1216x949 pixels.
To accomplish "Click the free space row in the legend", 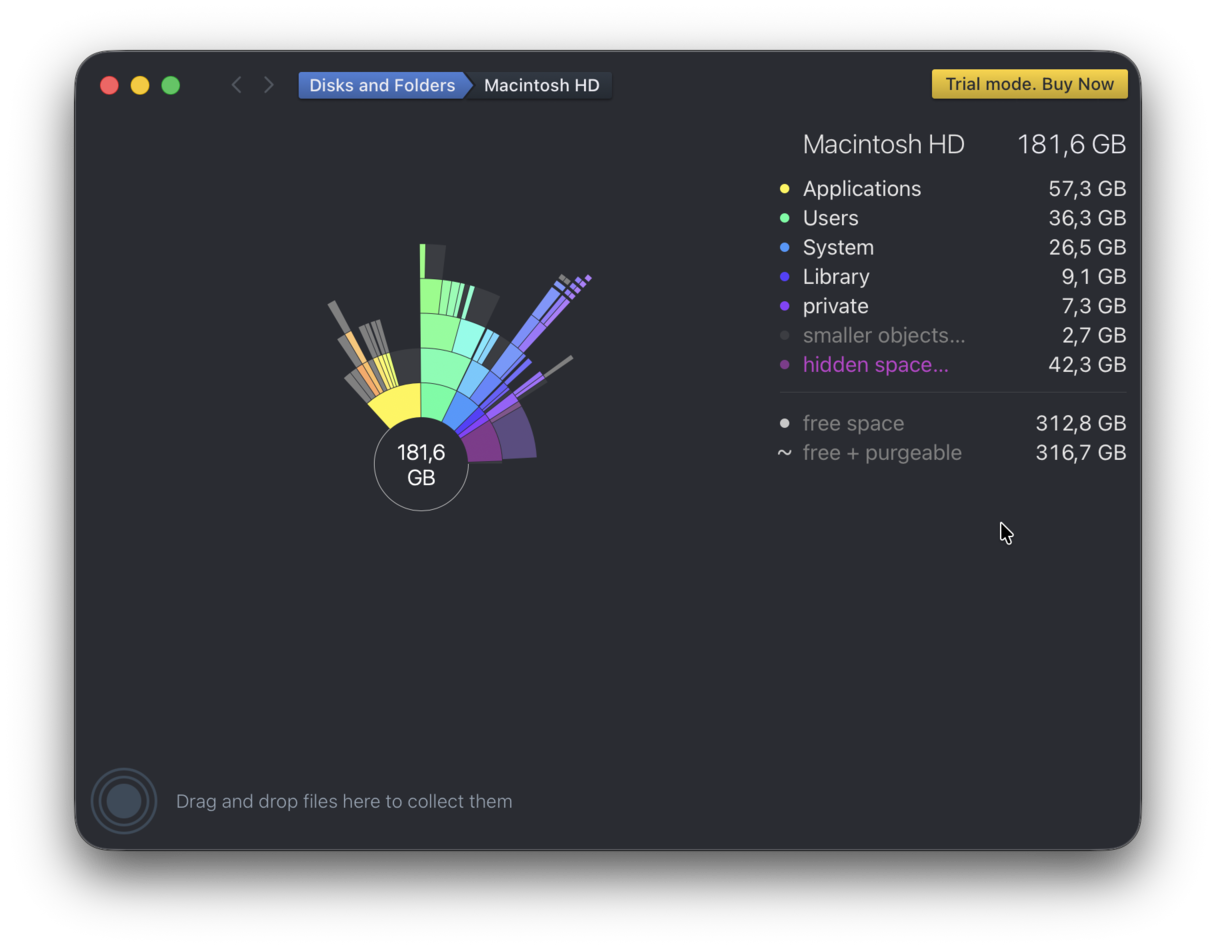I will (x=853, y=423).
